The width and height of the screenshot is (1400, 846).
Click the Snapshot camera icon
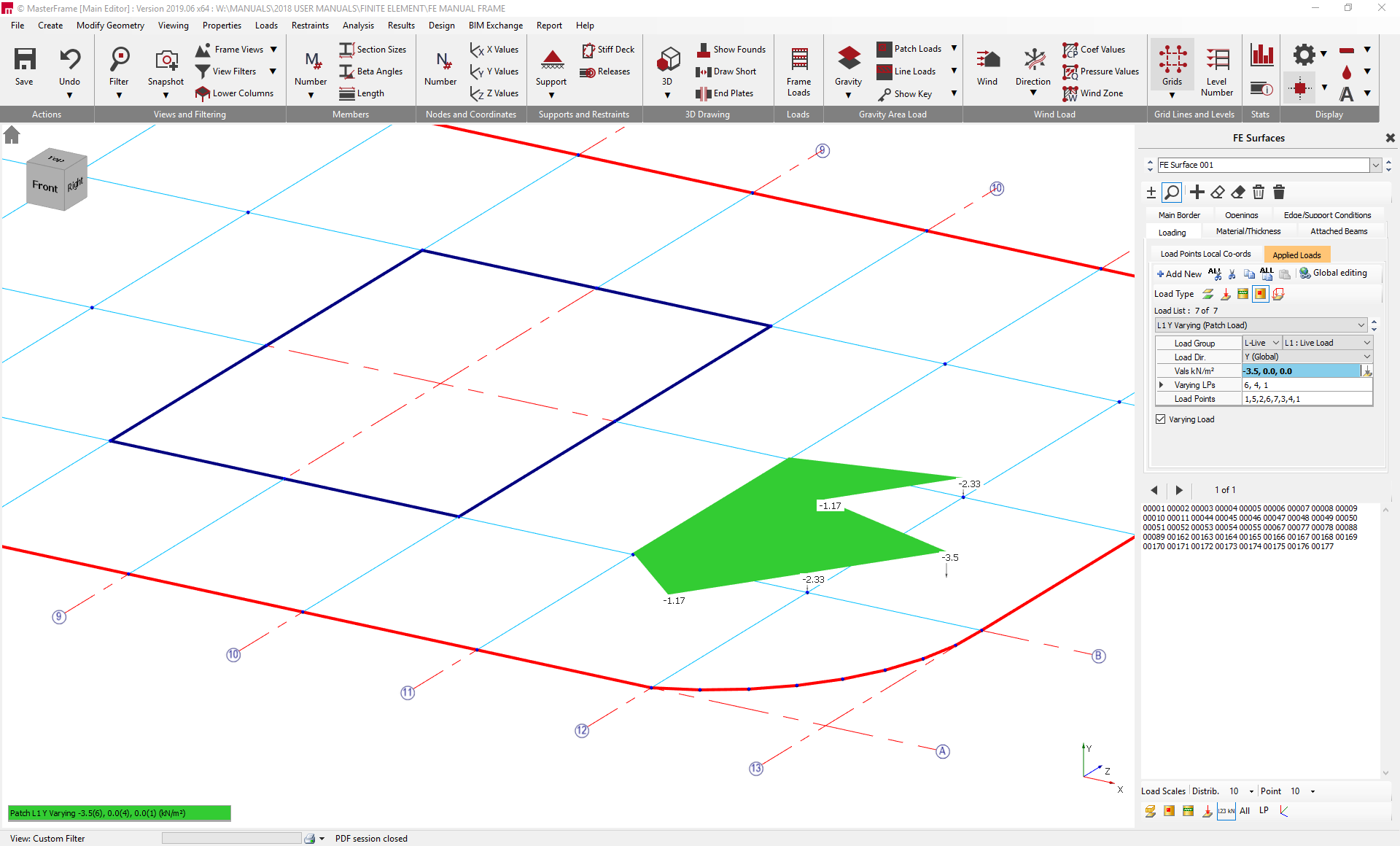[166, 60]
